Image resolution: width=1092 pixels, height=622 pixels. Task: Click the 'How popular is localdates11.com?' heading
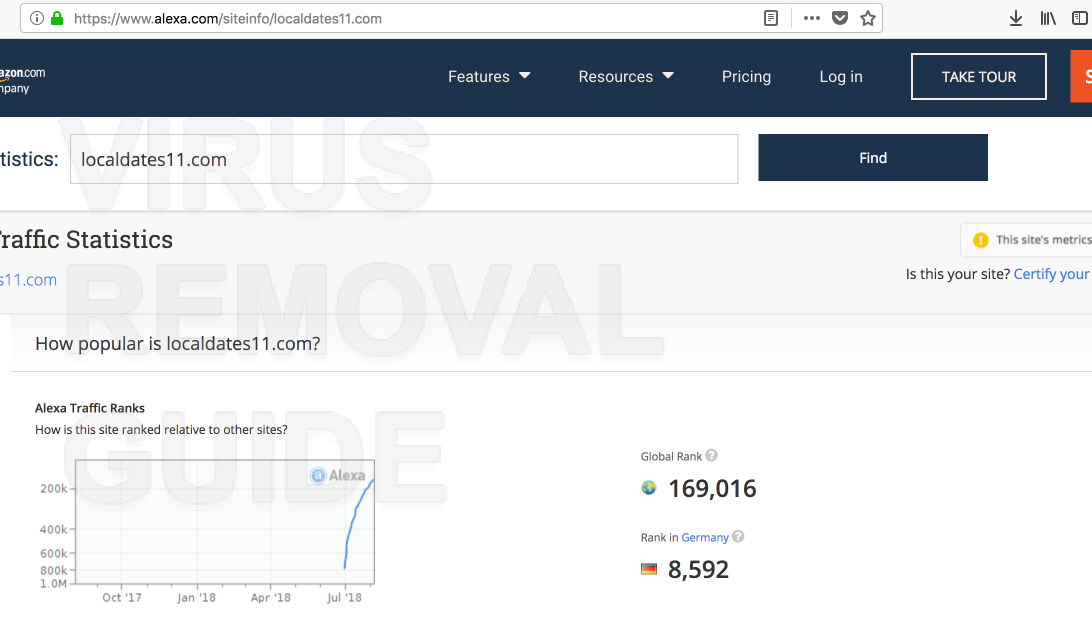coord(178,343)
